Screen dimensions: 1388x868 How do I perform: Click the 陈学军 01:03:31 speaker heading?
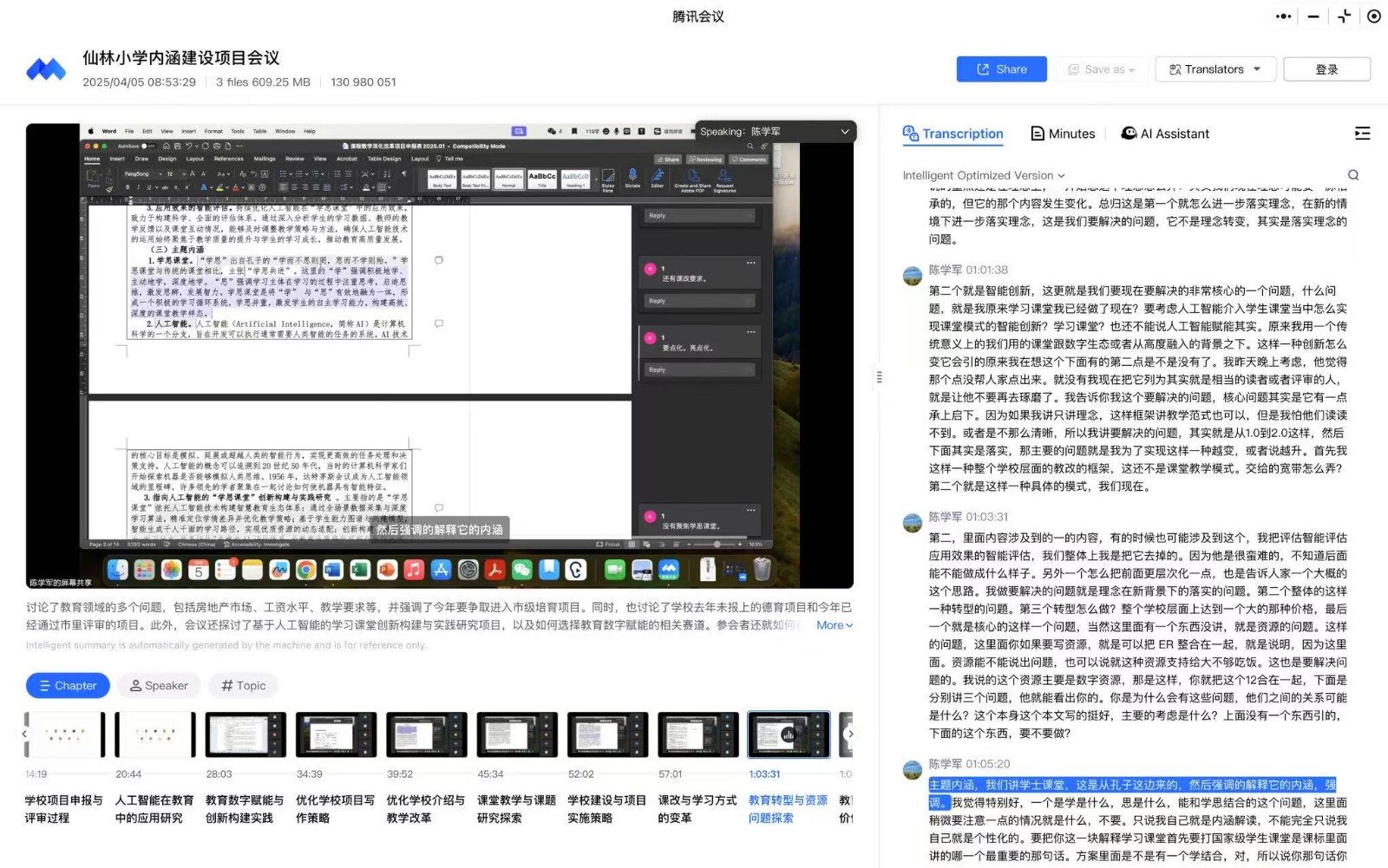click(968, 517)
